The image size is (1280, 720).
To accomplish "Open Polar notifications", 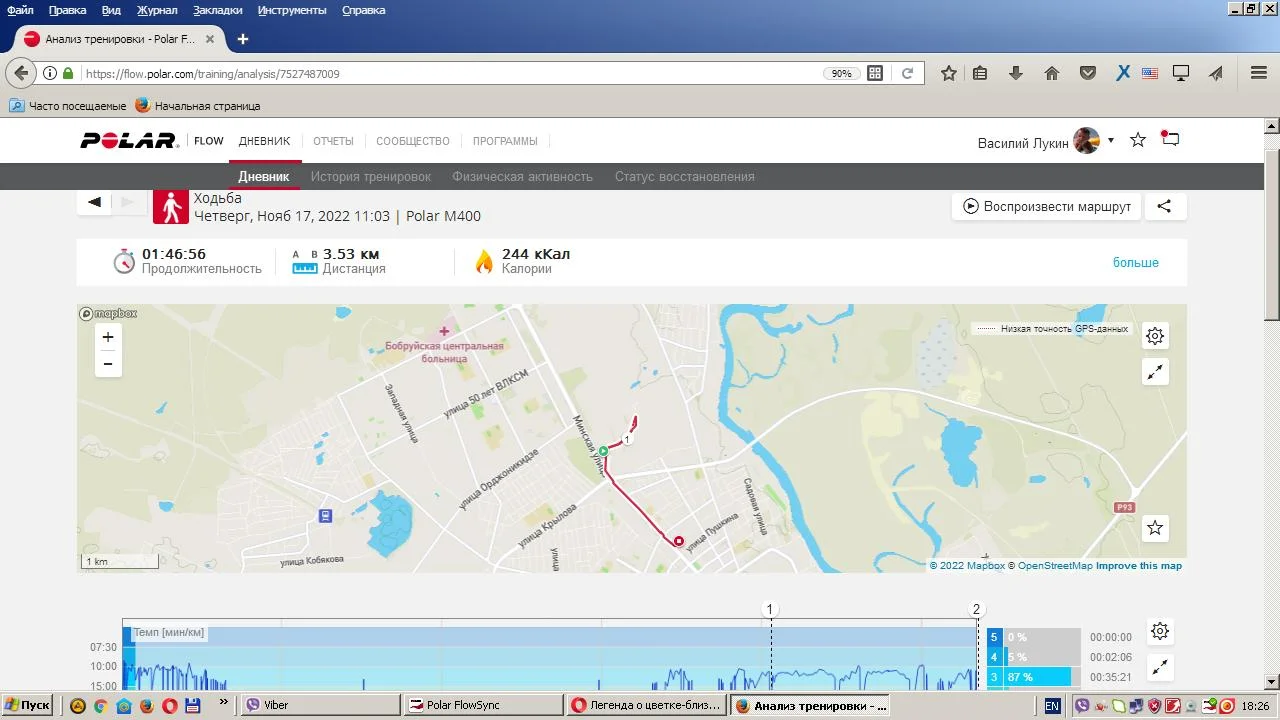I will point(1170,139).
